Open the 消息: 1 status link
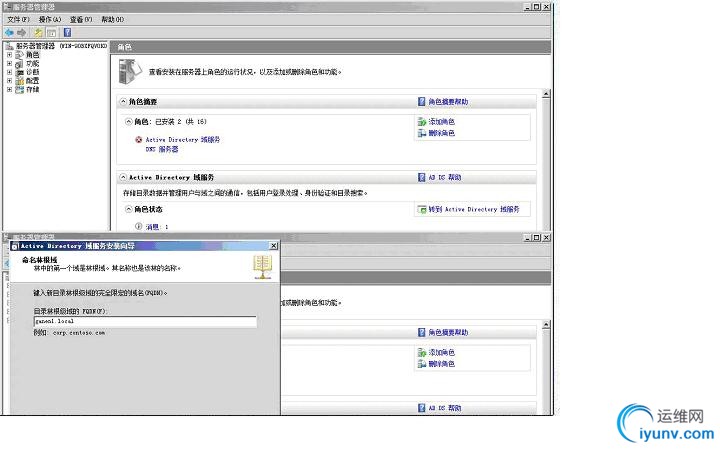The image size is (720, 450). (157, 227)
